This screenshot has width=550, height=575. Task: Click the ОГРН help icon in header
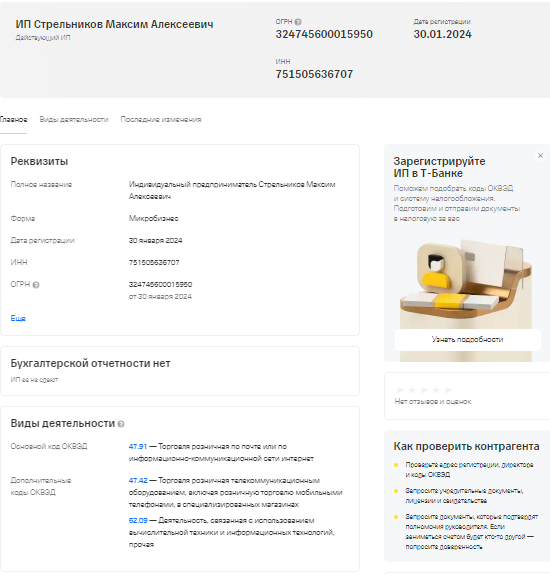coord(298,22)
